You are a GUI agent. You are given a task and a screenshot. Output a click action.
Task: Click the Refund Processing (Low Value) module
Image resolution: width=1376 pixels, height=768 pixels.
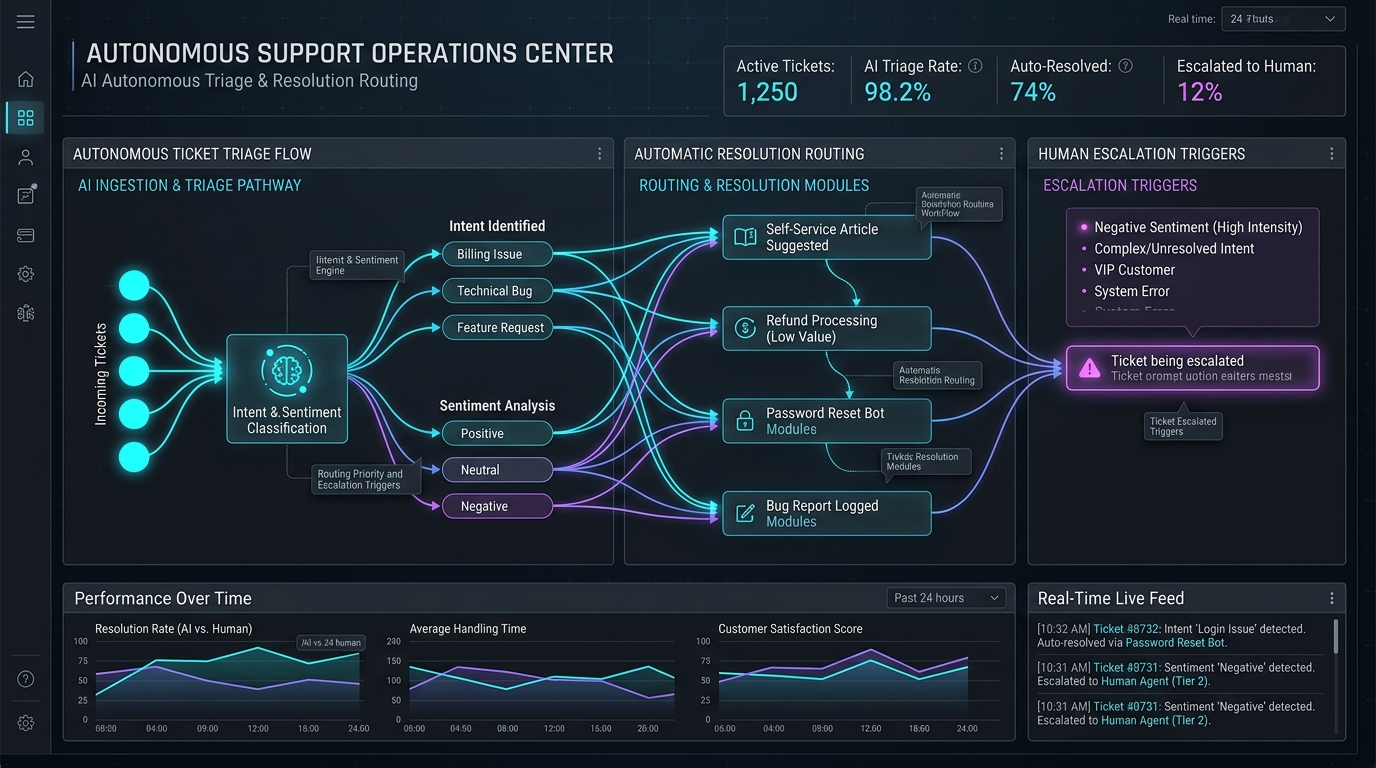[x=827, y=329]
